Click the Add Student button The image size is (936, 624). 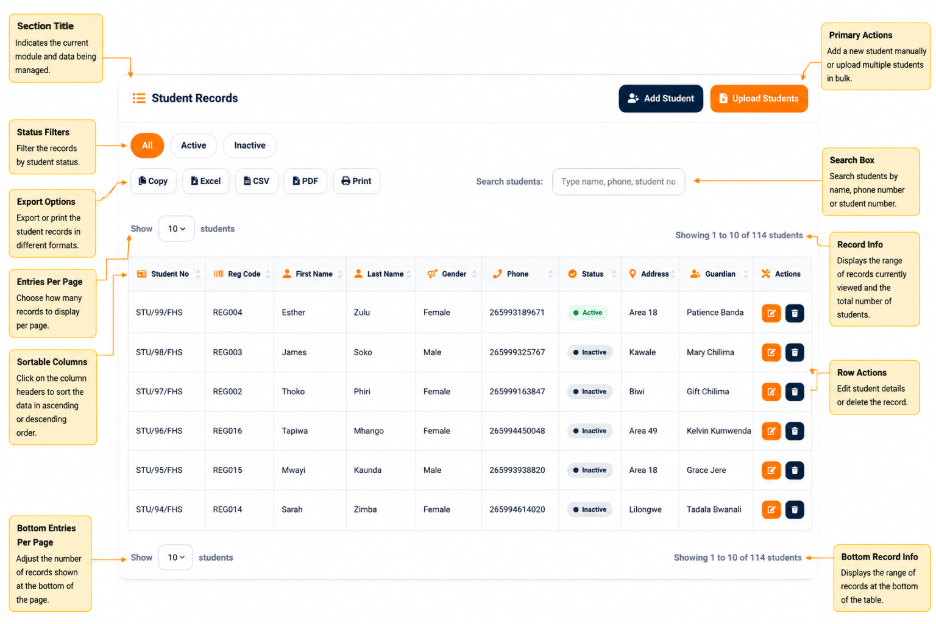click(661, 99)
